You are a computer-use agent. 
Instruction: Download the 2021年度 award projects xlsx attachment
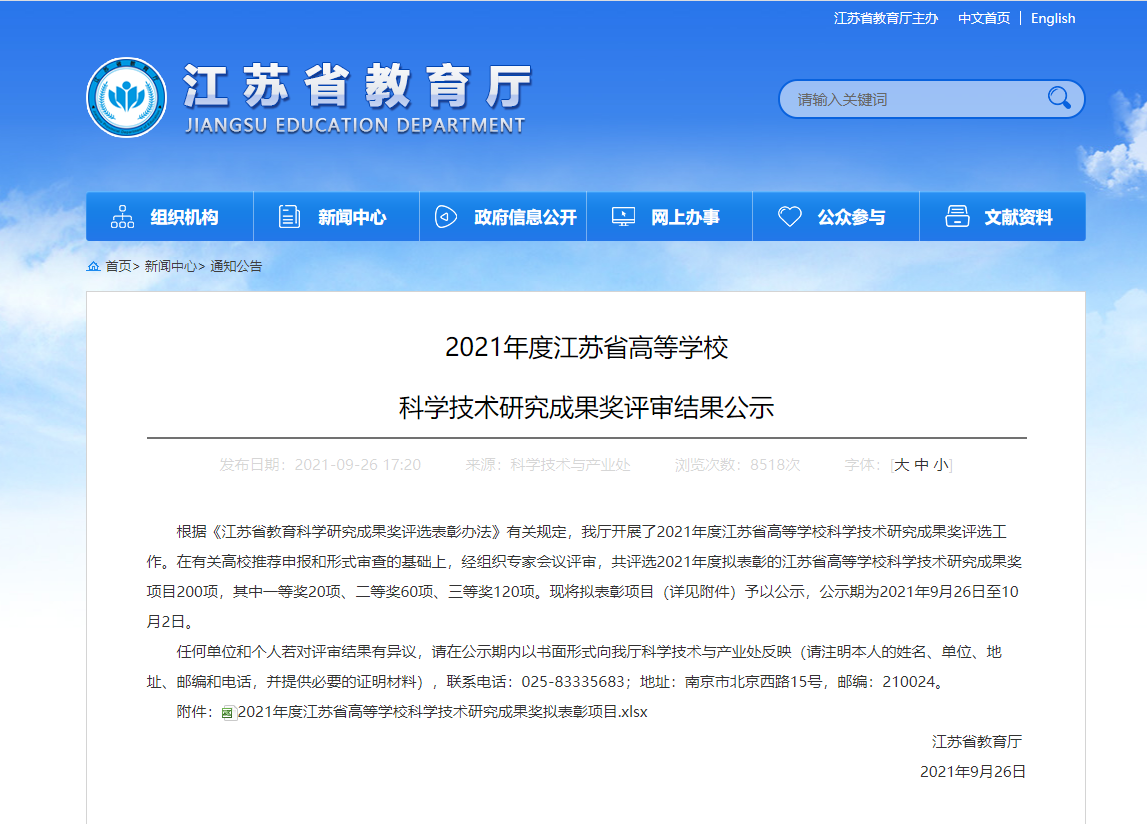pyautogui.click(x=443, y=712)
